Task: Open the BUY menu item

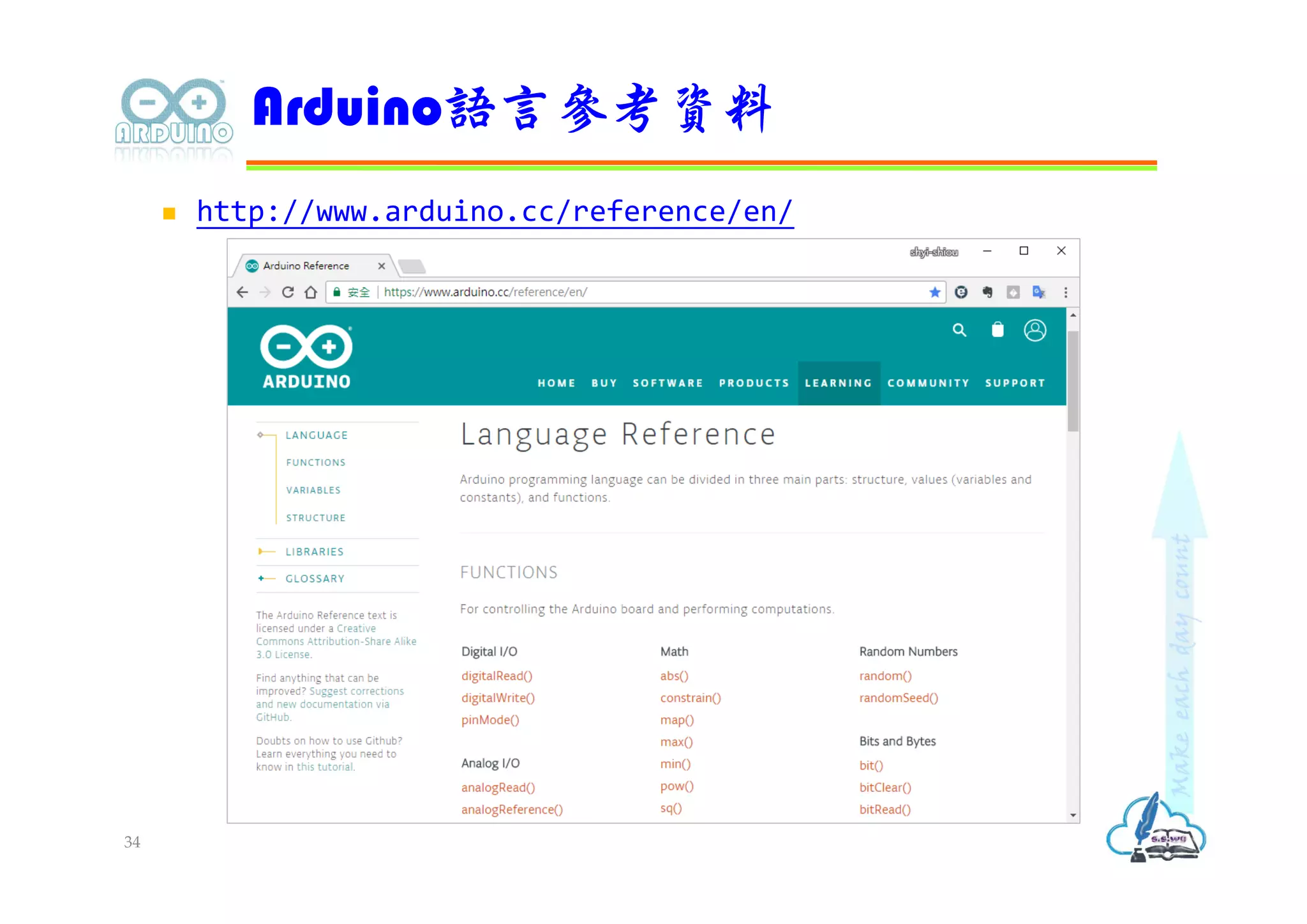Action: (x=604, y=383)
